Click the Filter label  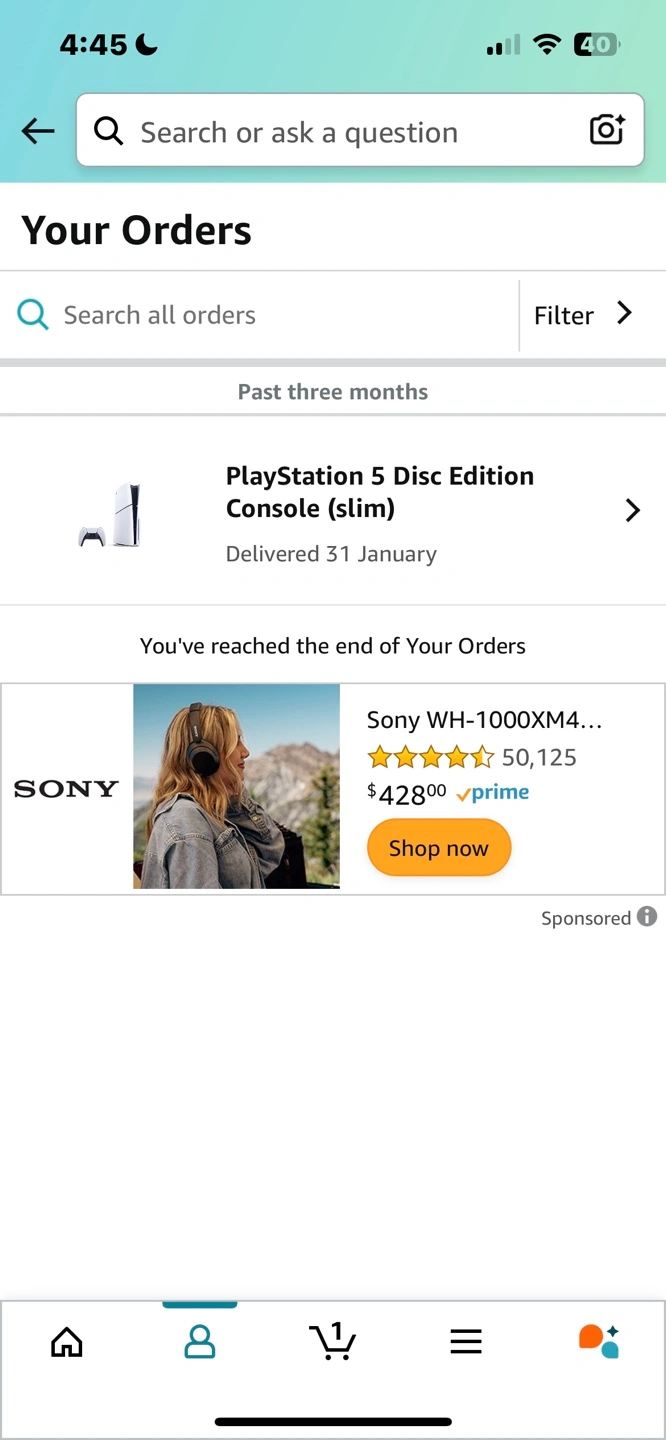click(x=563, y=316)
